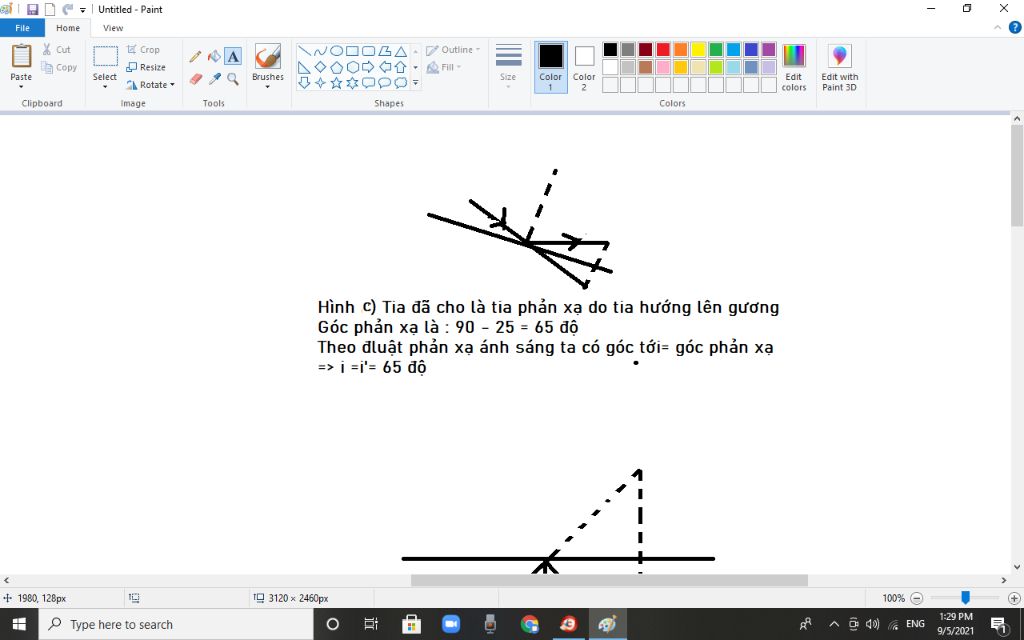Screen dimensions: 1024x640
Task: Click the zoom in plus button
Action: coord(1014,598)
